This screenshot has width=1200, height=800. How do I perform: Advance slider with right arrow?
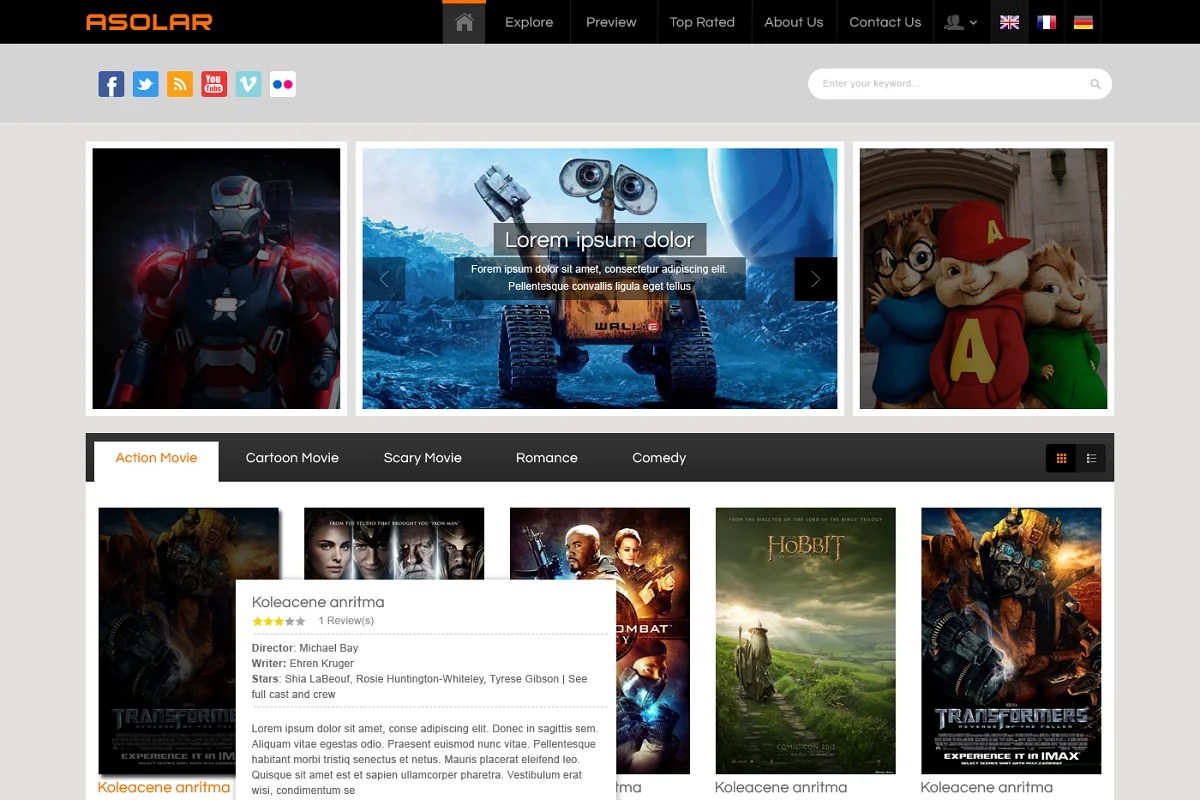(815, 279)
